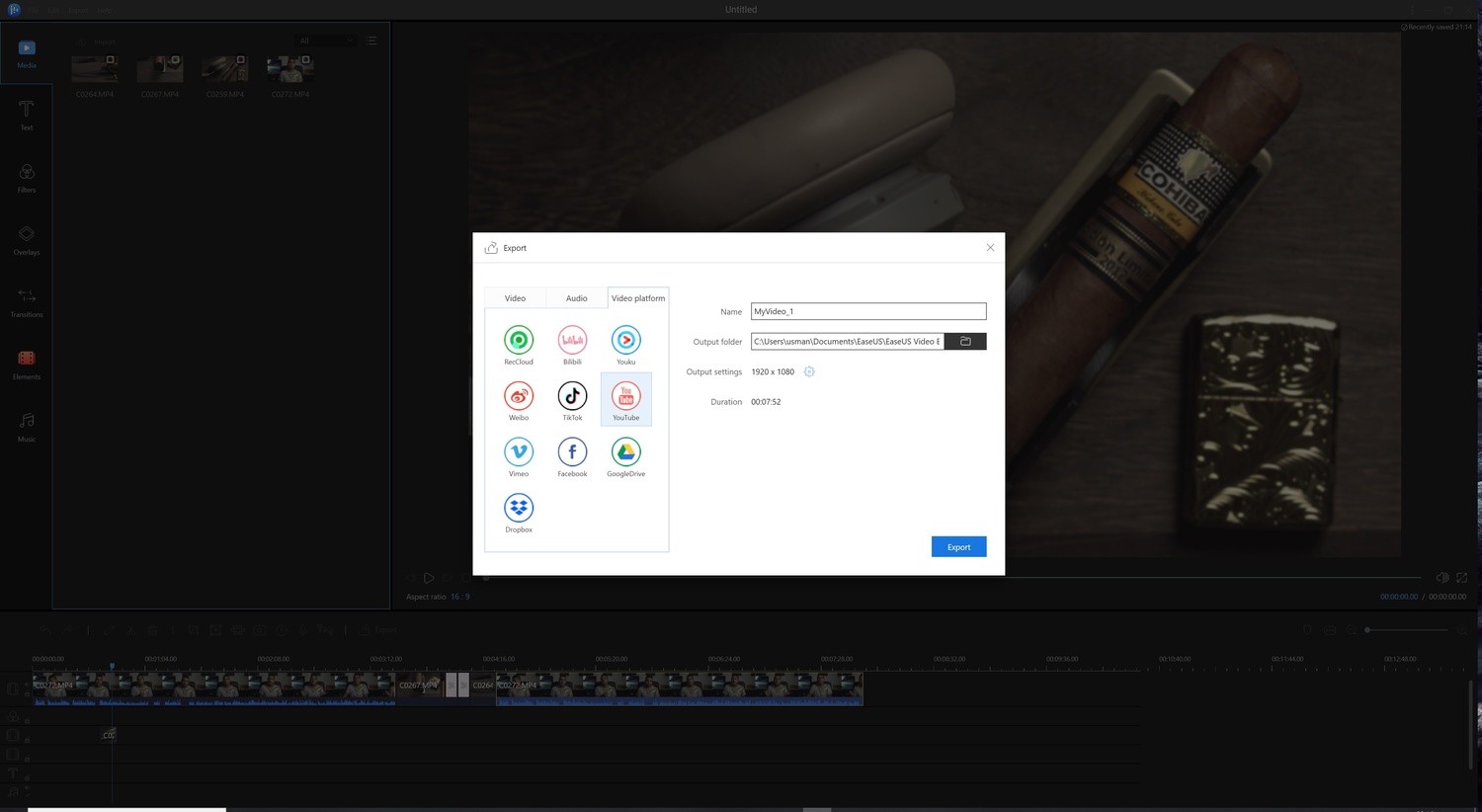The height and width of the screenshot is (812, 1482).
Task: Close the Export dialog
Action: coord(990,247)
